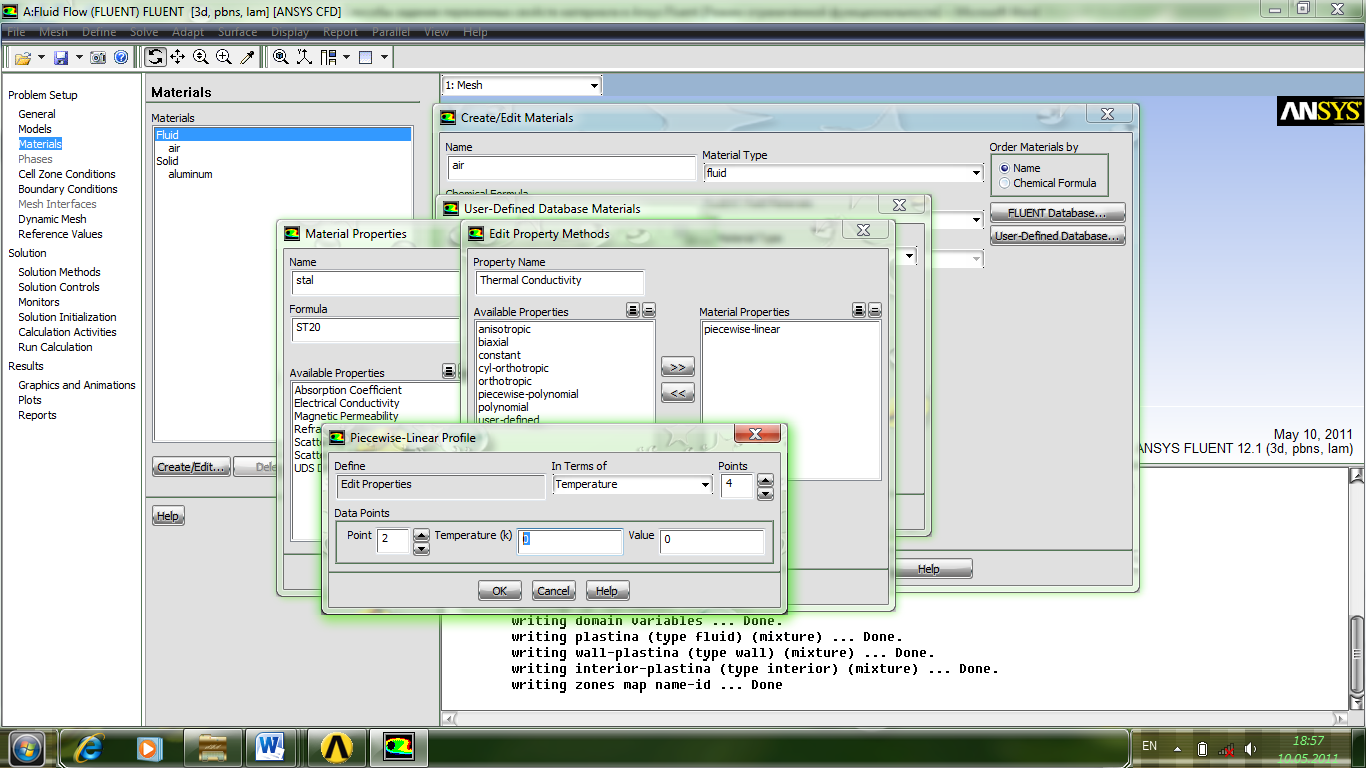
Task: Click the Value input field
Action: coord(712,541)
